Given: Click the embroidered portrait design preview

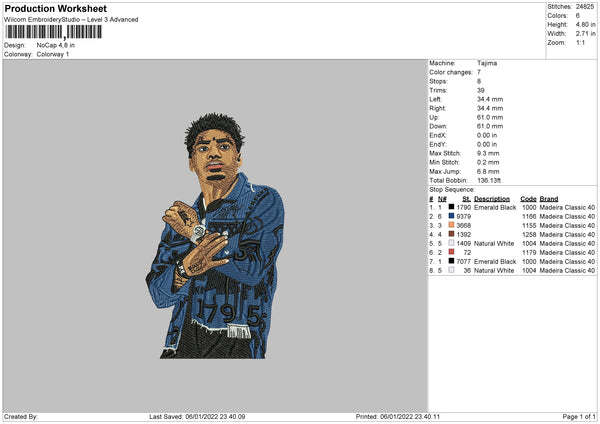Looking at the screenshot, I should tap(215, 235).
